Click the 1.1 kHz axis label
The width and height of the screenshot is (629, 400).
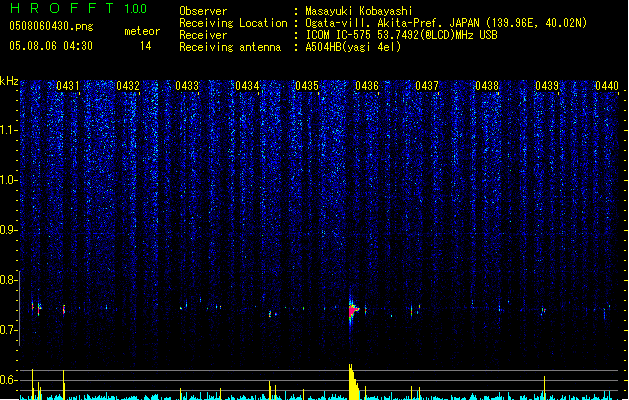coord(8,130)
